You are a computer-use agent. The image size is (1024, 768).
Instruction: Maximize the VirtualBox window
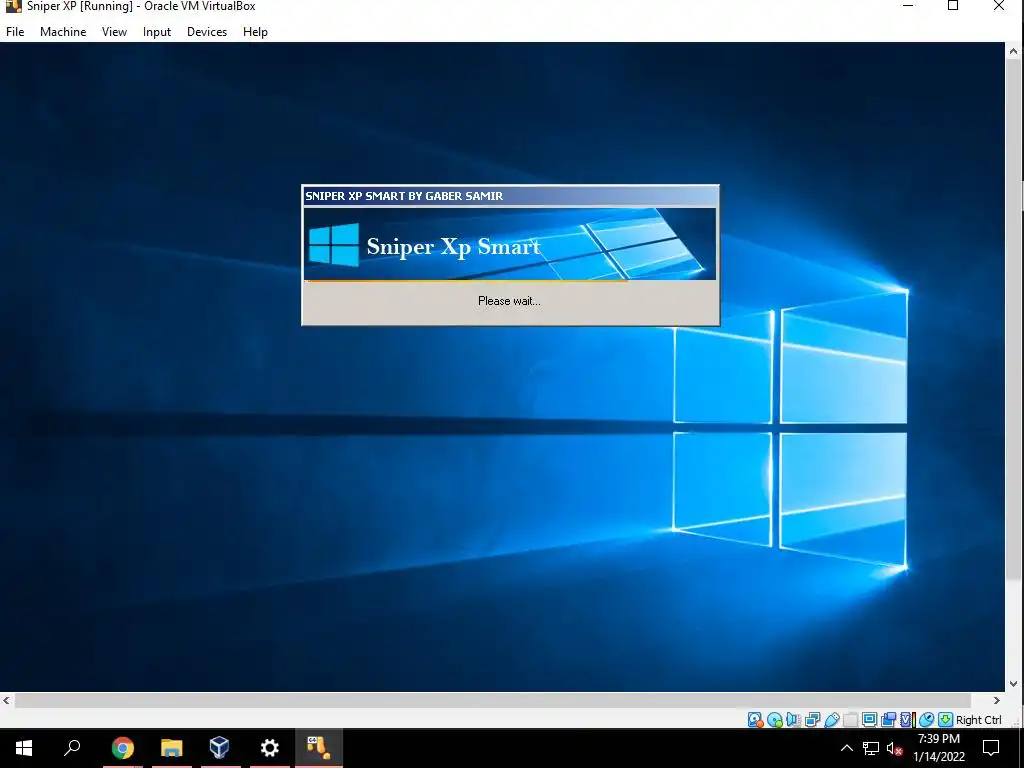click(953, 6)
